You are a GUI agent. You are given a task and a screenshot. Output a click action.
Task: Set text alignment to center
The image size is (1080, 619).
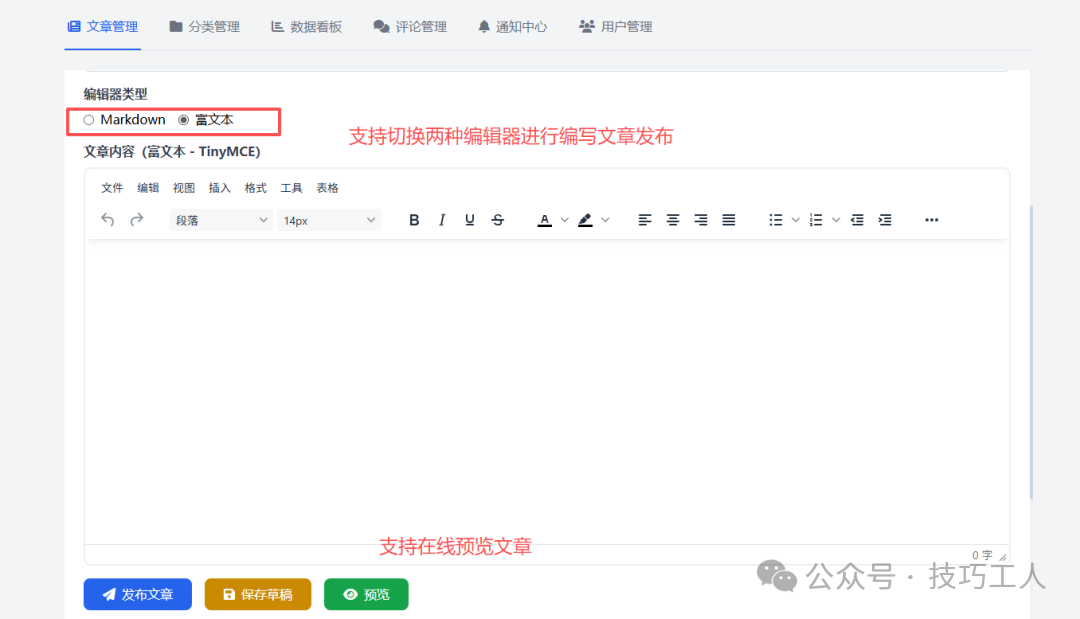(x=672, y=219)
